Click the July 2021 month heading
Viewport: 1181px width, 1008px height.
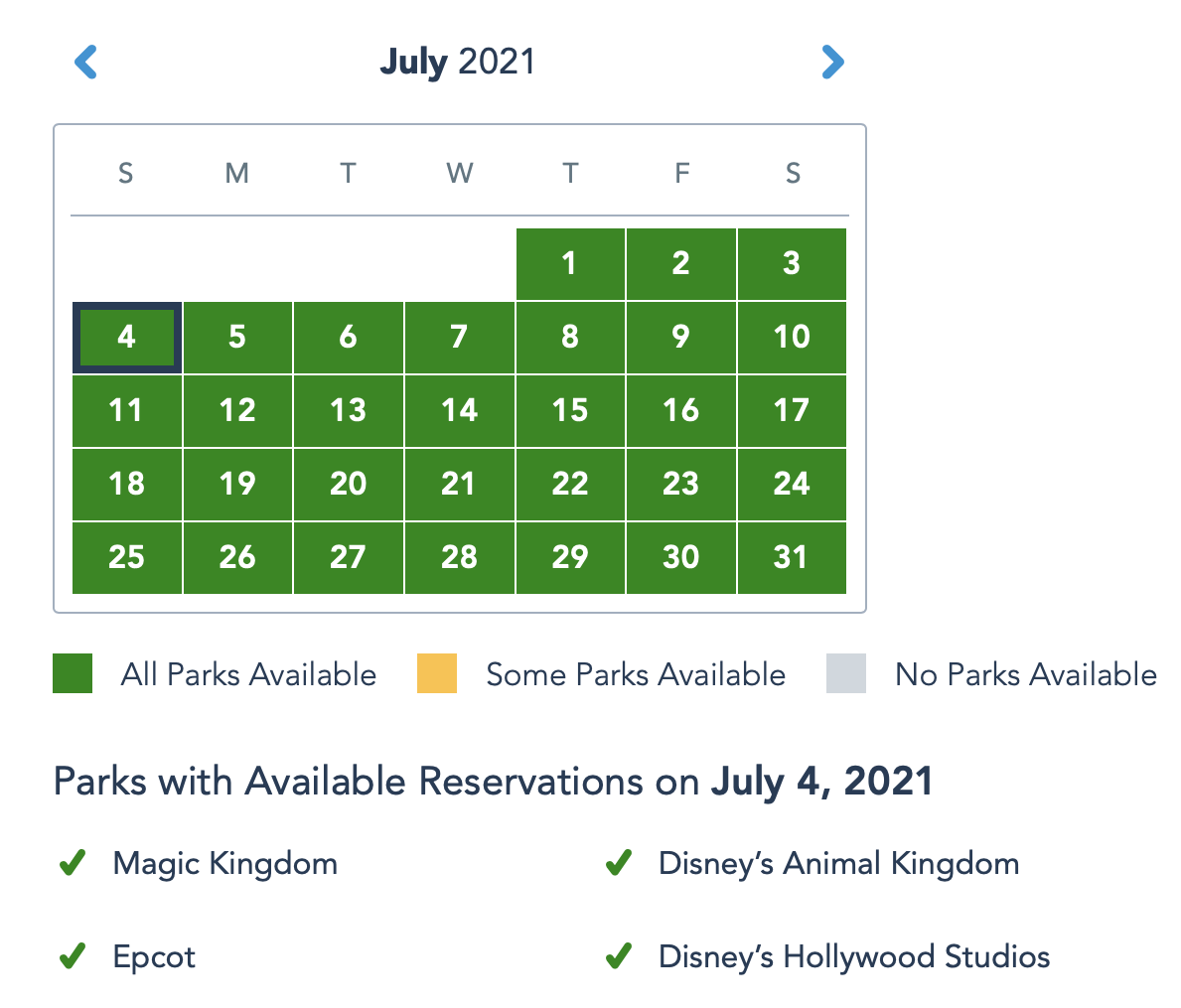pos(457,62)
